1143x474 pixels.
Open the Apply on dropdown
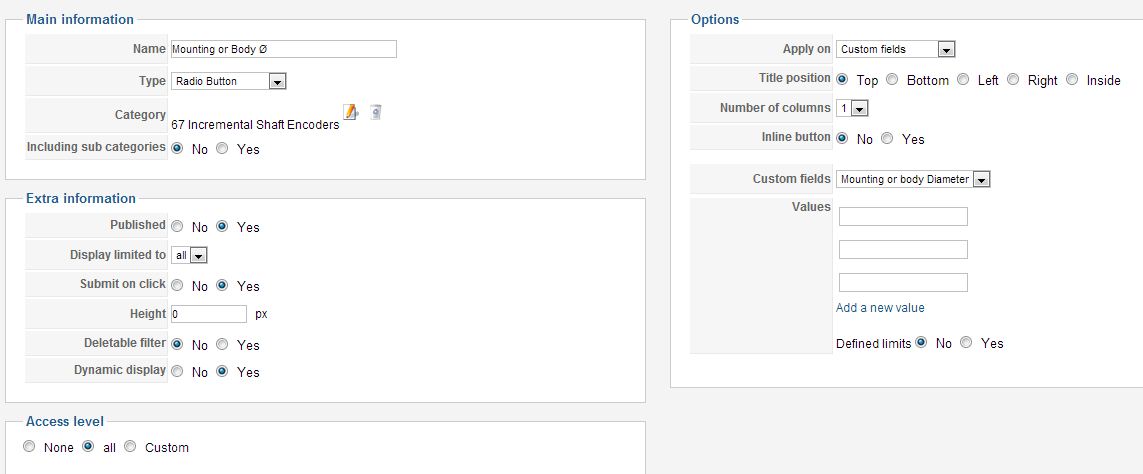895,49
